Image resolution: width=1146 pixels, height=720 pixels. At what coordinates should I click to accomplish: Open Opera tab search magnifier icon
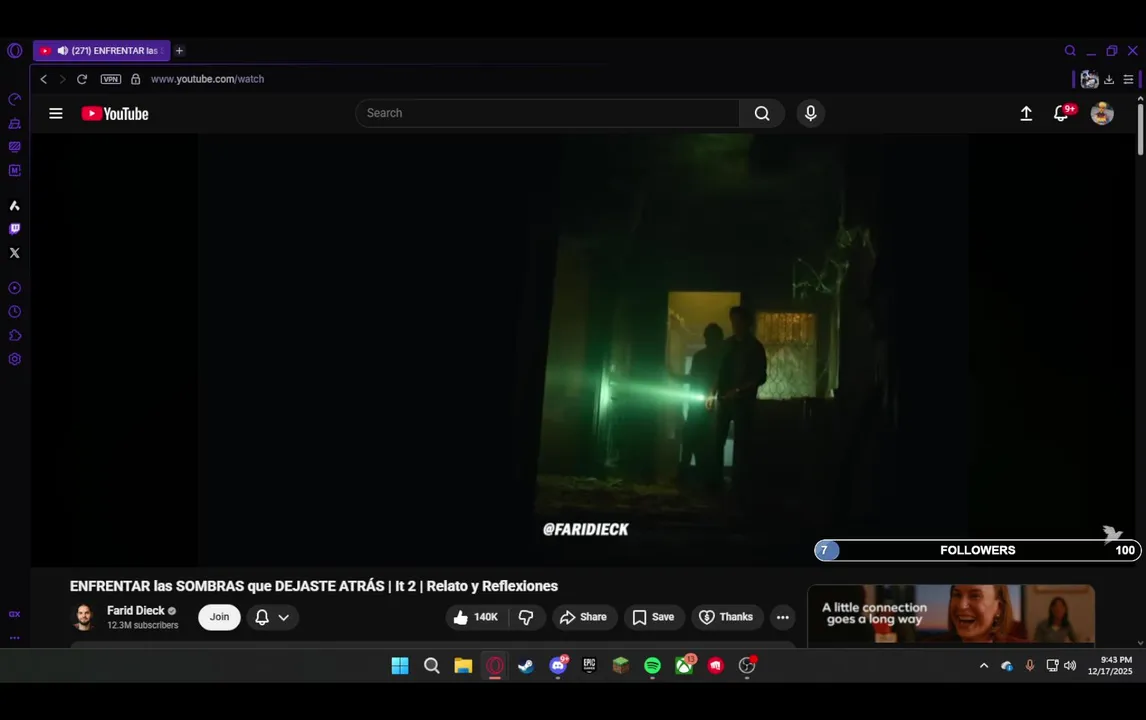click(x=1070, y=50)
